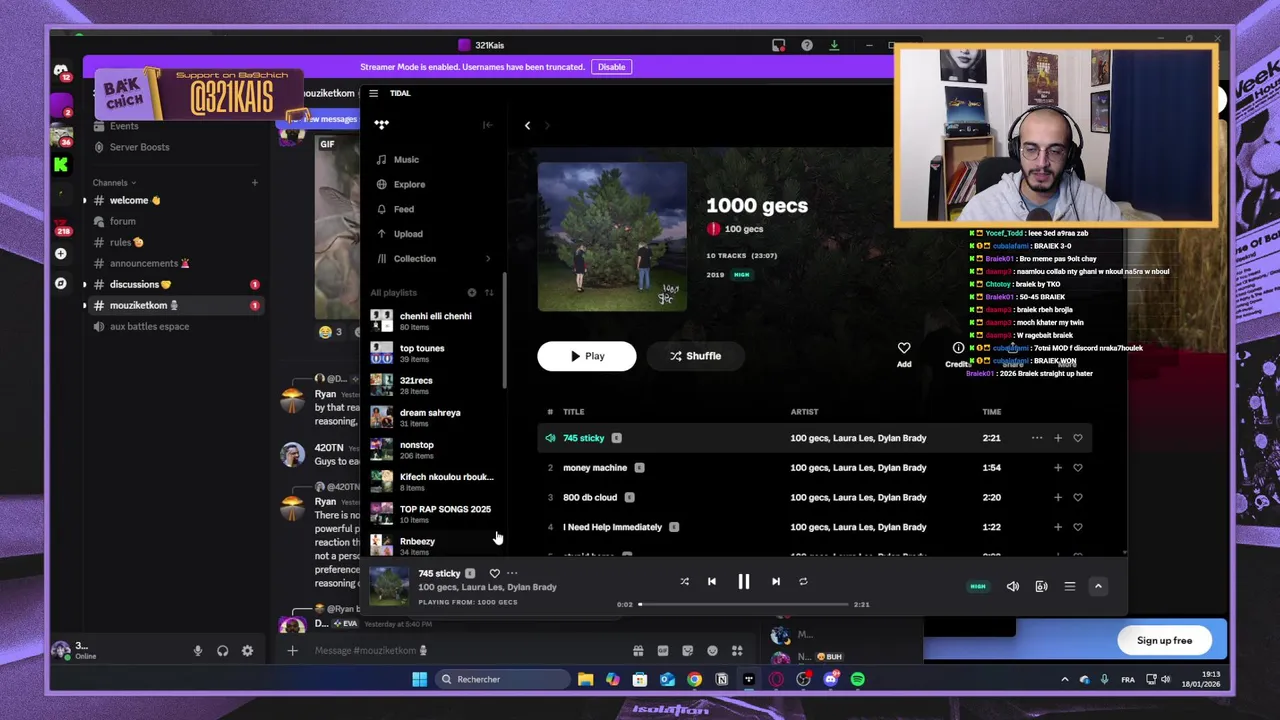Click the Sign up free button
The image size is (1280, 720).
(x=1164, y=641)
